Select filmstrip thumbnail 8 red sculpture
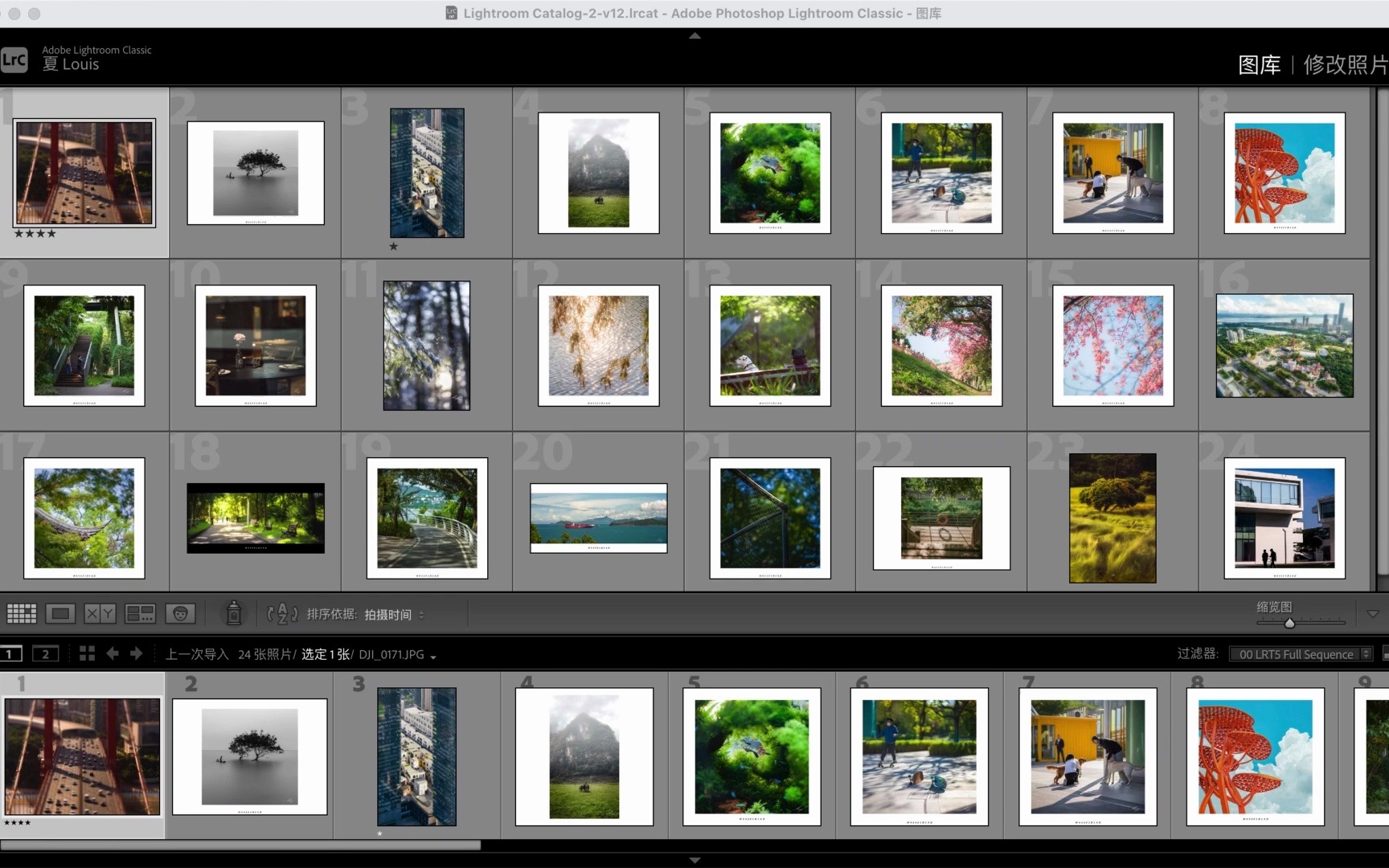 (1256, 757)
